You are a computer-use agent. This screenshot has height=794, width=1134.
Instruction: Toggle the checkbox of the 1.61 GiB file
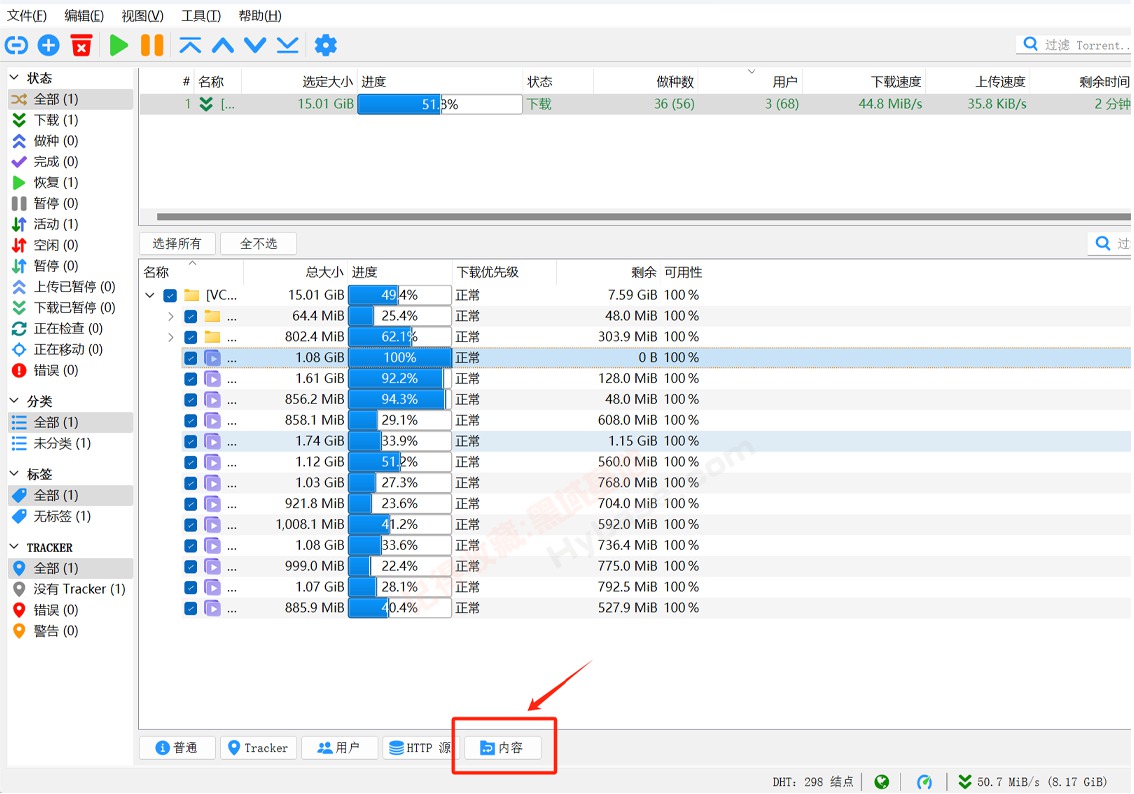(190, 378)
